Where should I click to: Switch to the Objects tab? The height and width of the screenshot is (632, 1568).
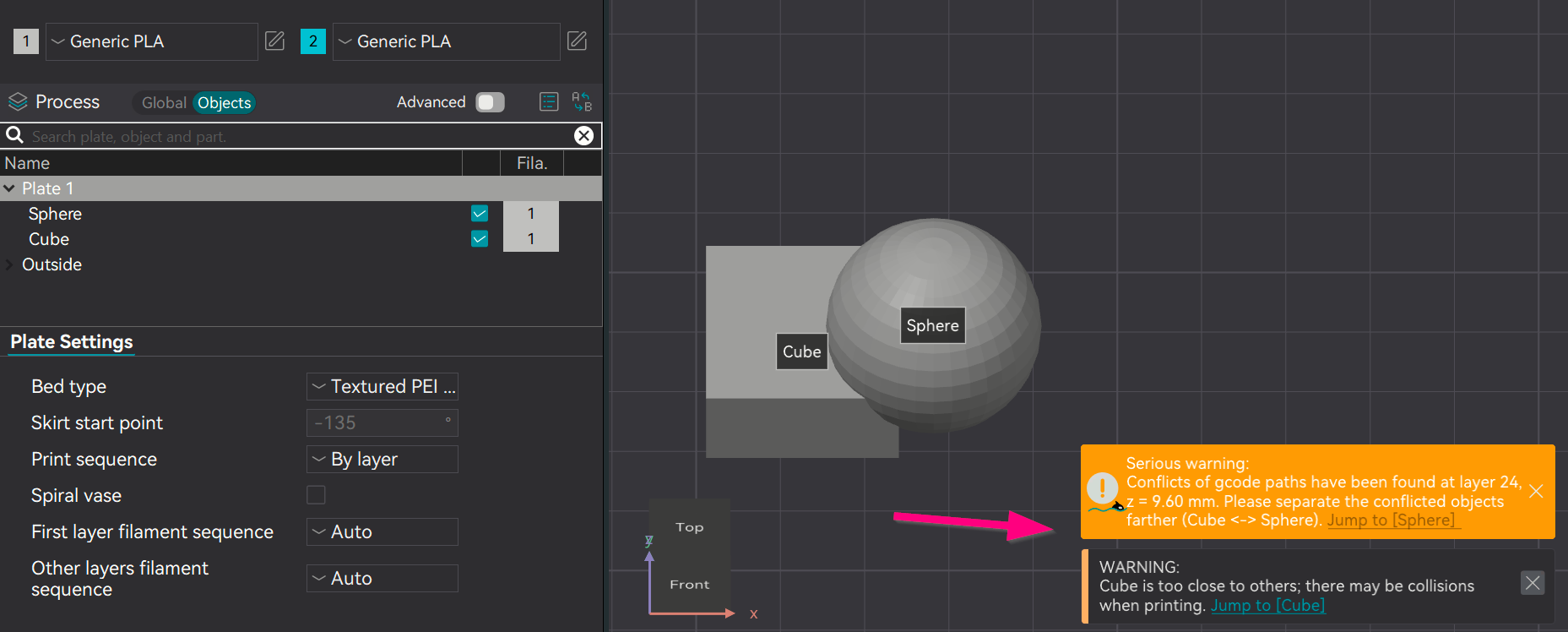(x=224, y=102)
